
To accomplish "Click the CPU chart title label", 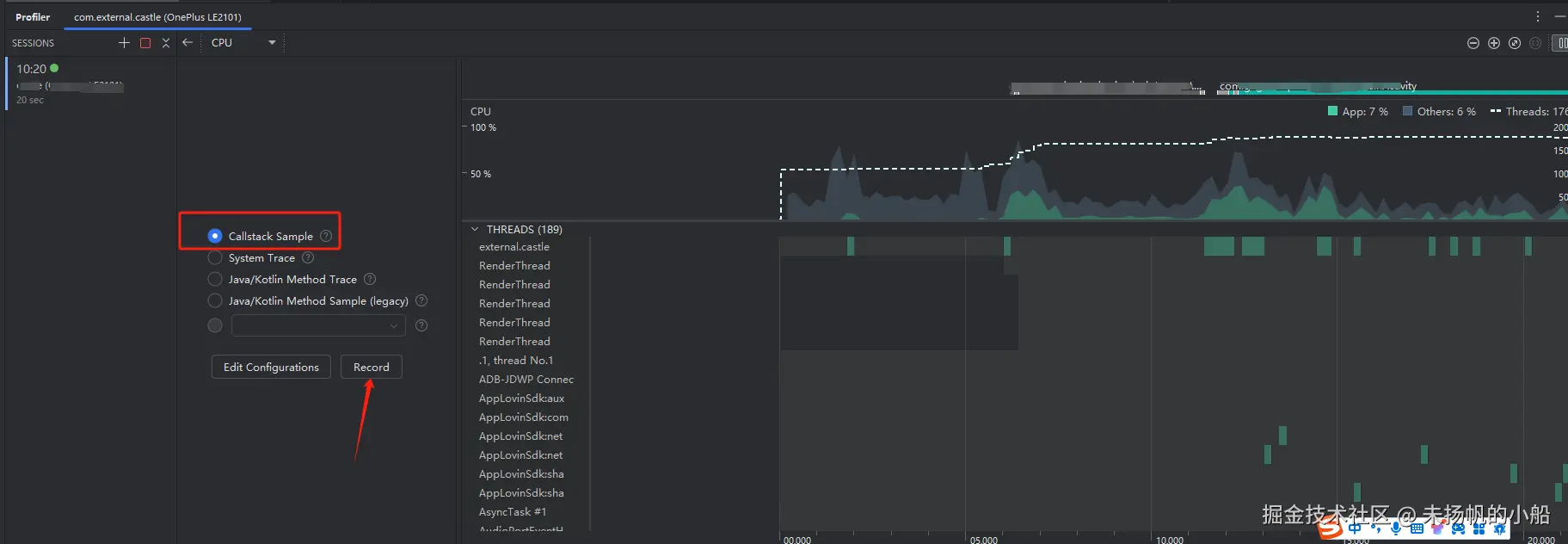I will [x=481, y=111].
